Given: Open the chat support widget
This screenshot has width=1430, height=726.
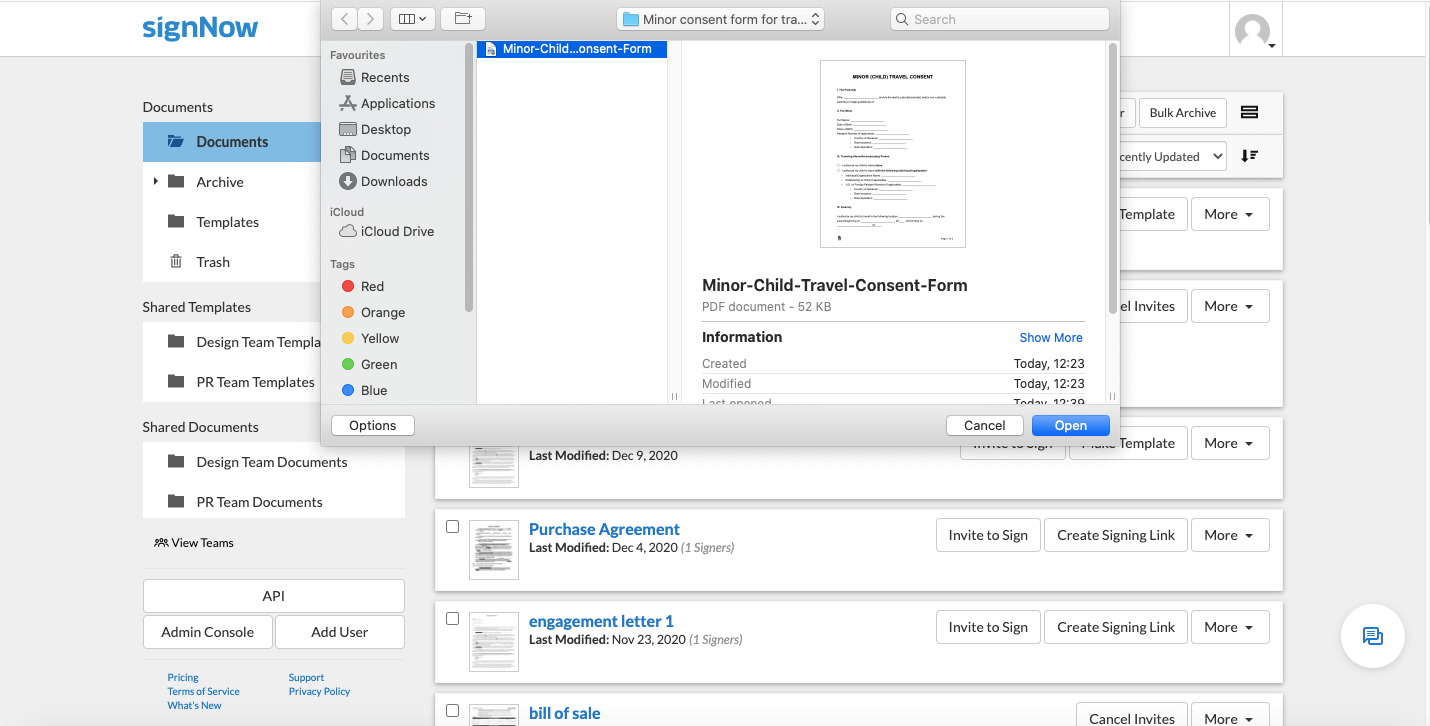Looking at the screenshot, I should point(1373,636).
